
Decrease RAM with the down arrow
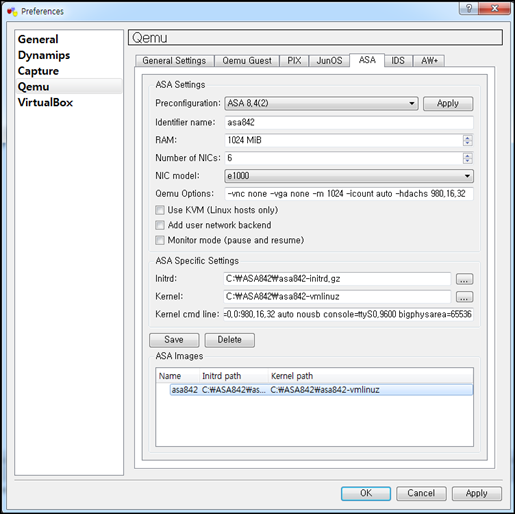[x=468, y=143]
